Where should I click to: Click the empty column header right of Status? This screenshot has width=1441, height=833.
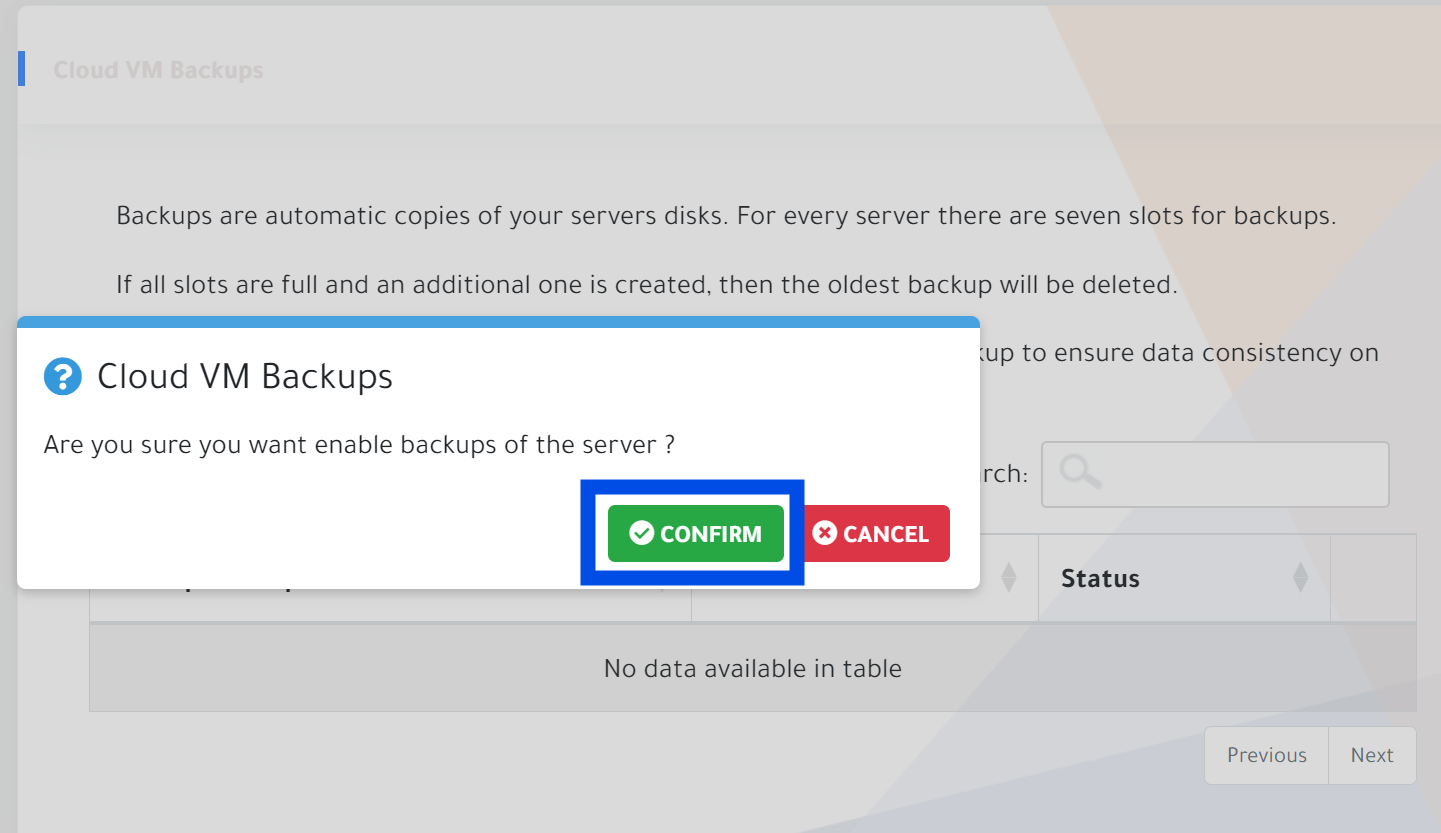(x=1373, y=578)
